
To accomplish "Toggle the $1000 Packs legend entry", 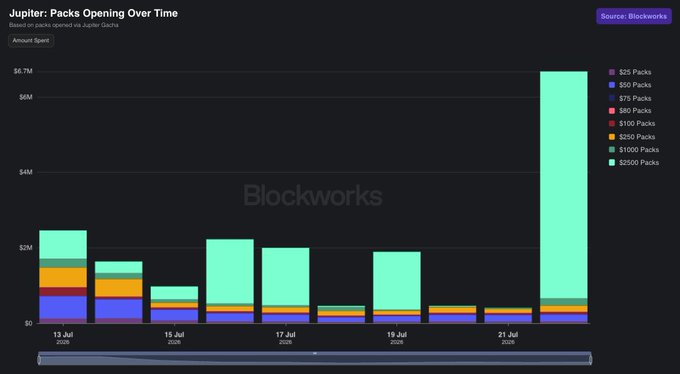I will point(634,150).
